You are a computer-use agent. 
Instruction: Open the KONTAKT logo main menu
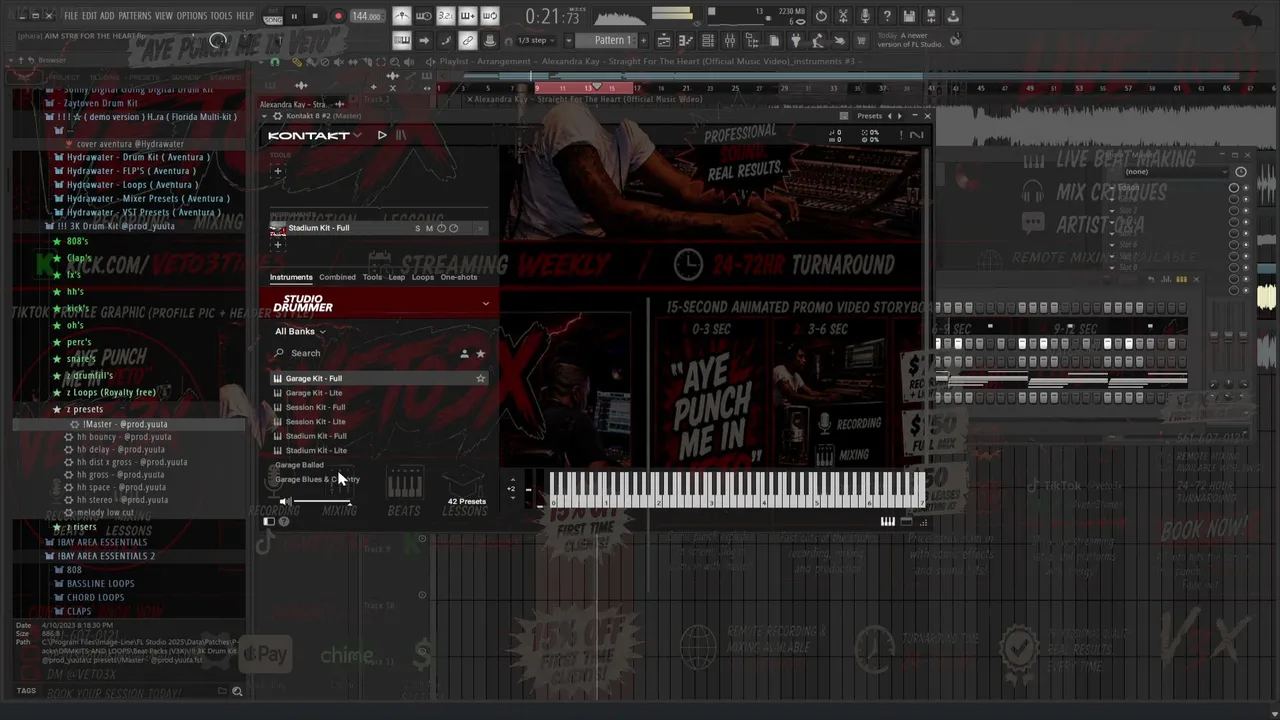tap(315, 135)
